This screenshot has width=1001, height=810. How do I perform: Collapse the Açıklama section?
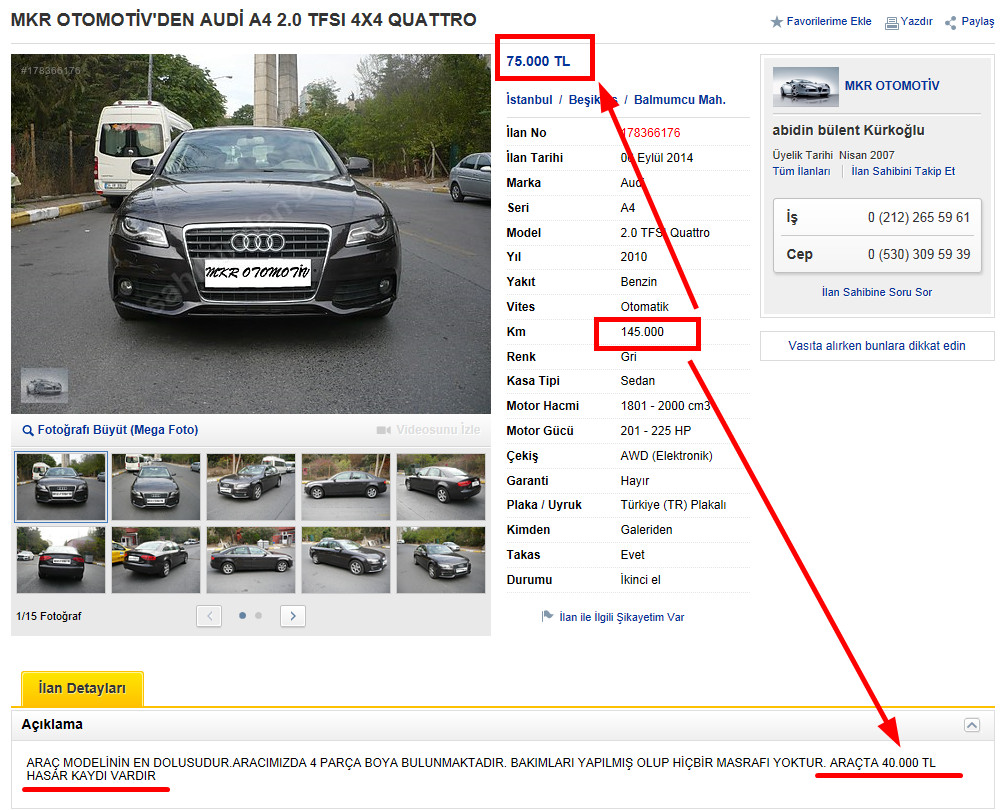[972, 724]
